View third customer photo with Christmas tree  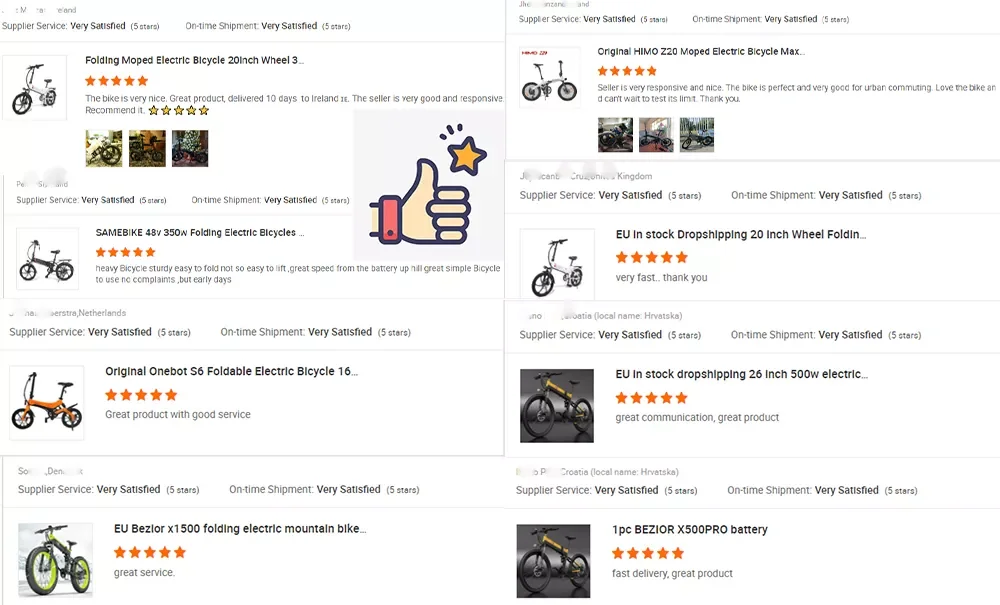click(190, 149)
